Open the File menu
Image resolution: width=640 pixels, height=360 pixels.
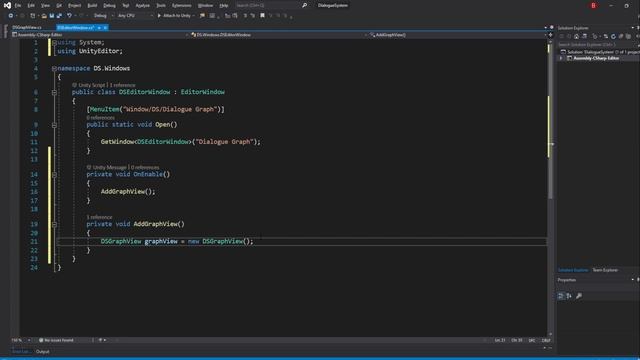[x=18, y=6]
